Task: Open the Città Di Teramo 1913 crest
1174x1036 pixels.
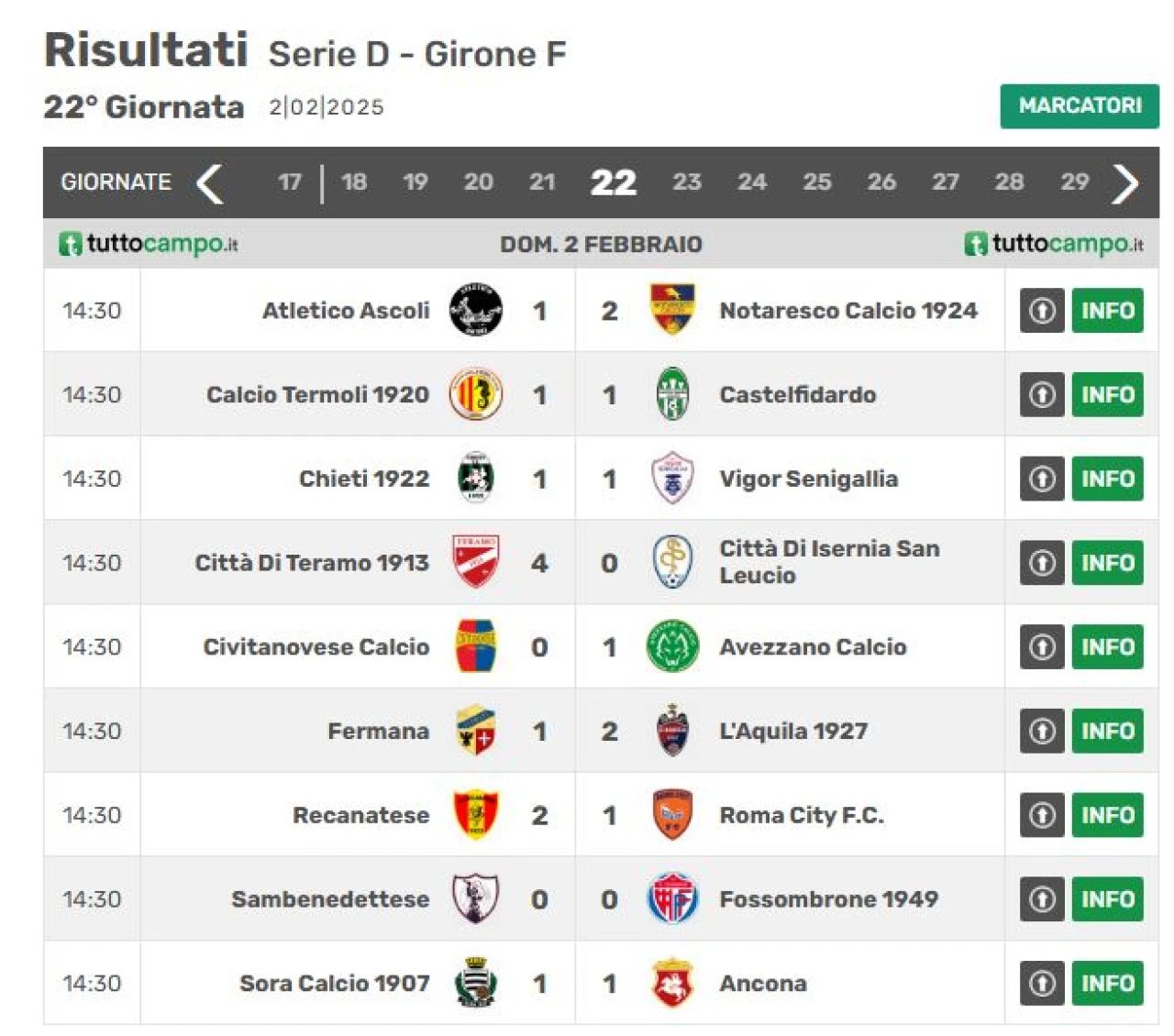Action: pos(476,562)
